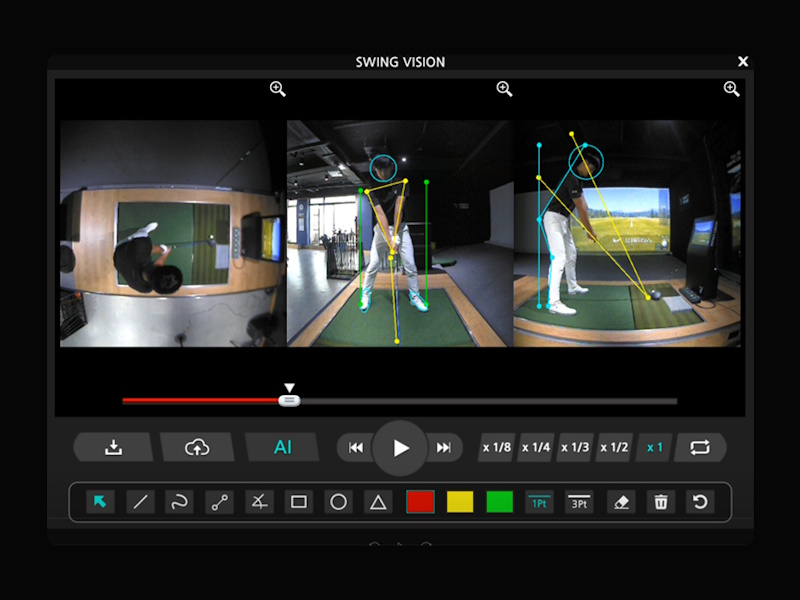Click the download video icon
The height and width of the screenshot is (600, 800).
point(113,447)
